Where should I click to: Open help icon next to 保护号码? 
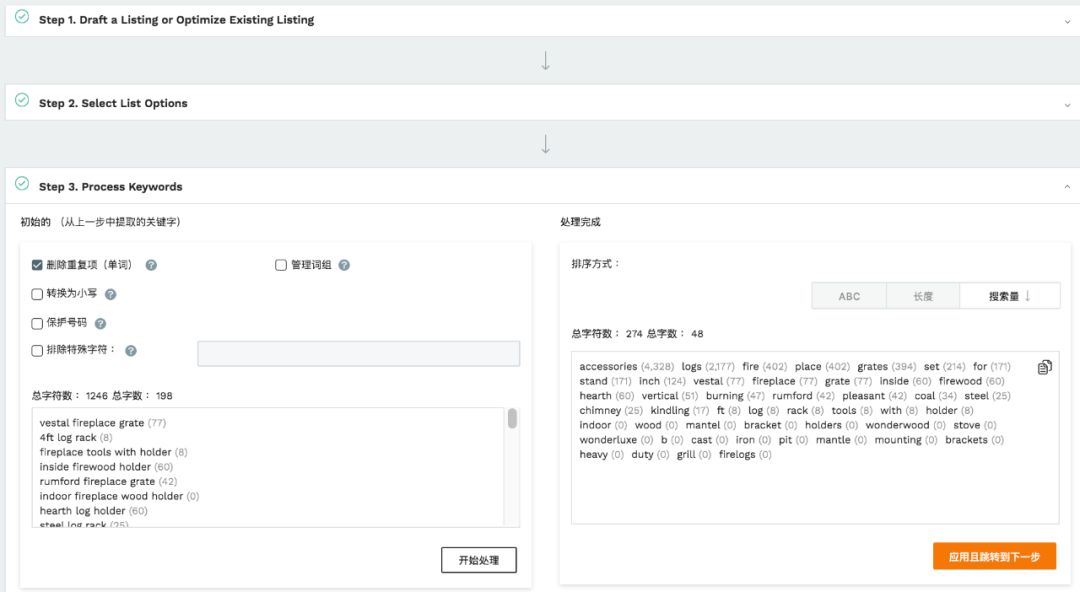coord(100,323)
